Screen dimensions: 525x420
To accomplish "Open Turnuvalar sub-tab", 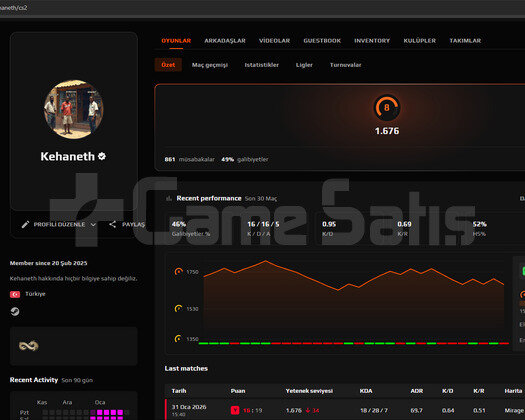I will [346, 65].
